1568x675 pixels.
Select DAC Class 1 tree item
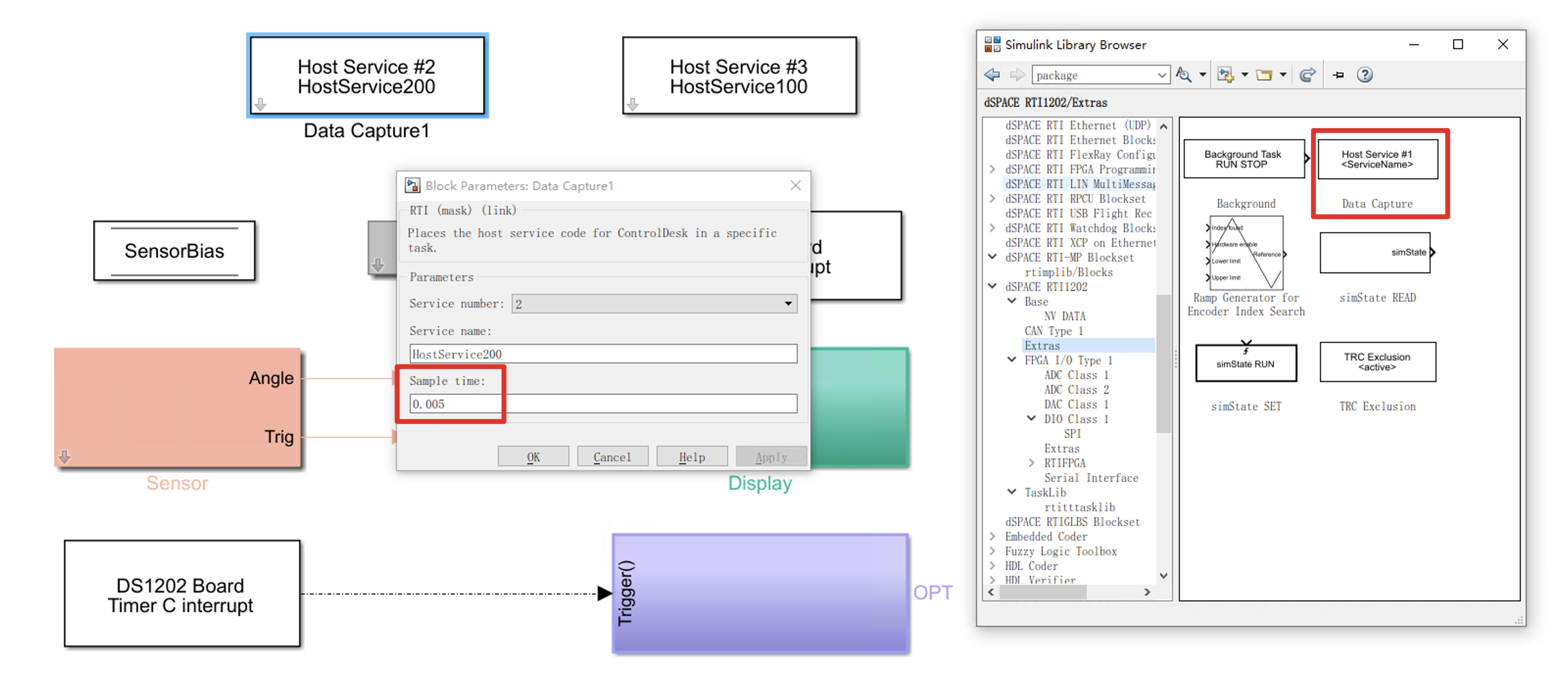pos(1076,404)
